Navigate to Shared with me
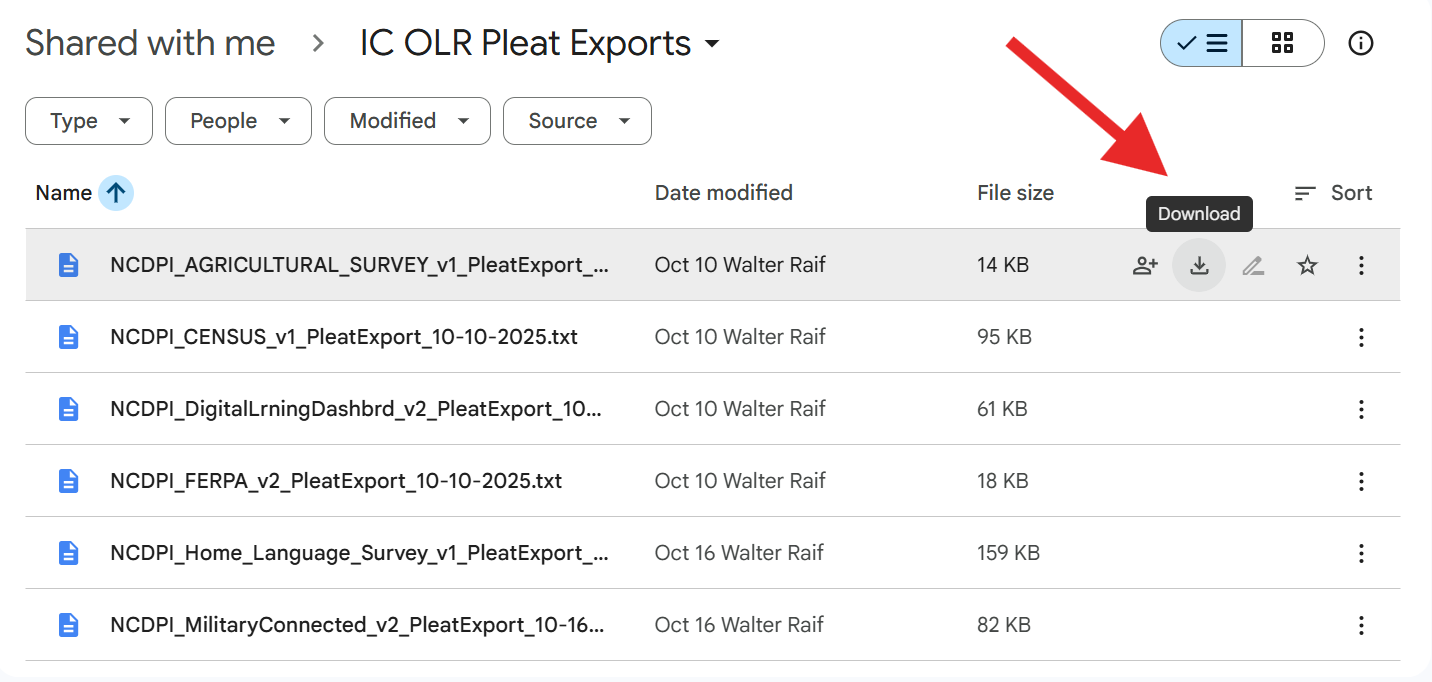 click(150, 43)
